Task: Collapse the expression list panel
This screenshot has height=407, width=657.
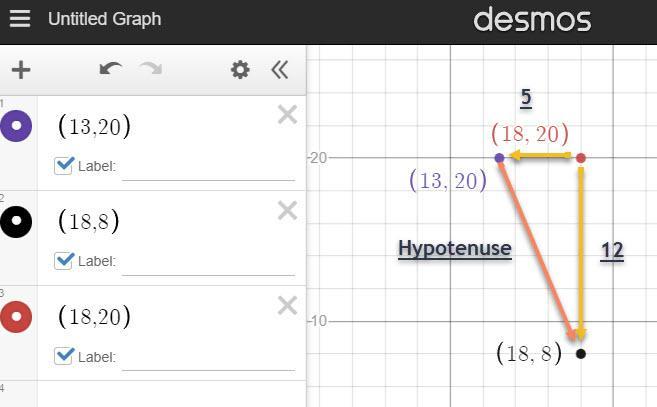Action: [x=279, y=70]
